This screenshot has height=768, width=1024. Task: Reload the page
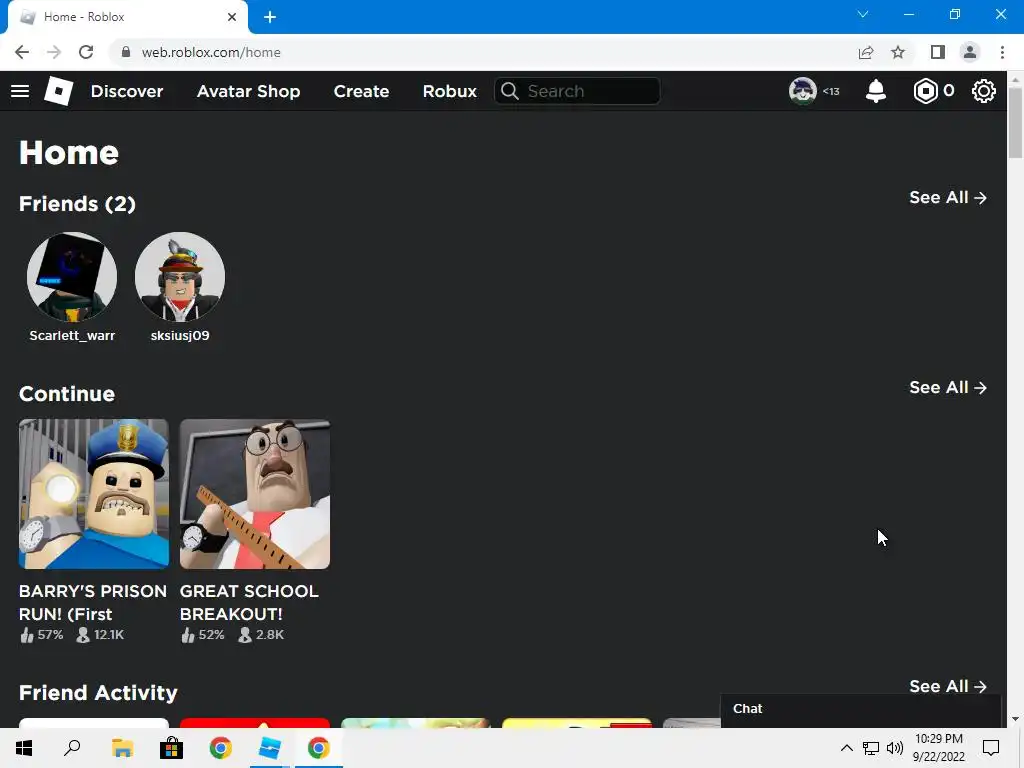86,52
